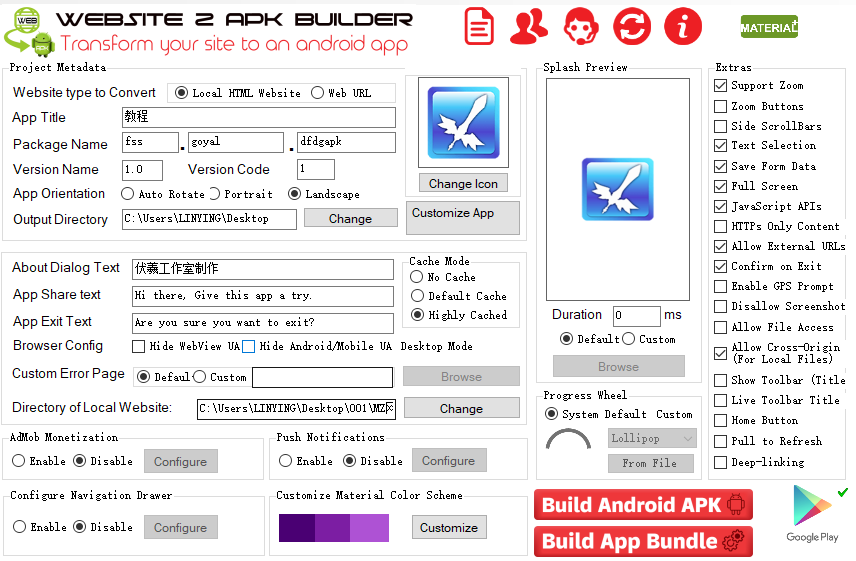Click the Version Name field
The image size is (856, 561).
click(142, 170)
